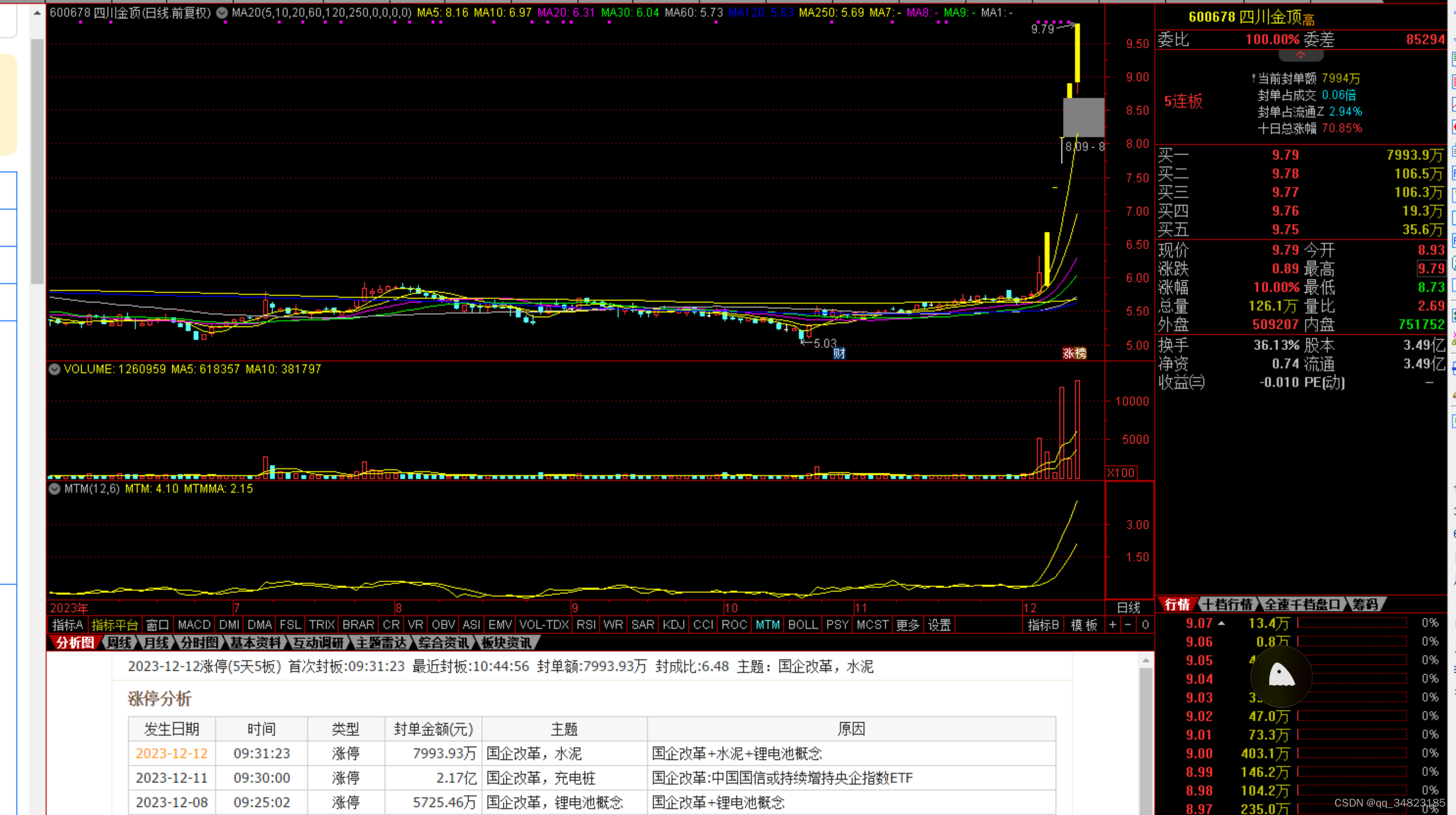Click the 0 reset button in indicator bar
Image resolution: width=1456 pixels, height=815 pixels.
[x=1145, y=625]
